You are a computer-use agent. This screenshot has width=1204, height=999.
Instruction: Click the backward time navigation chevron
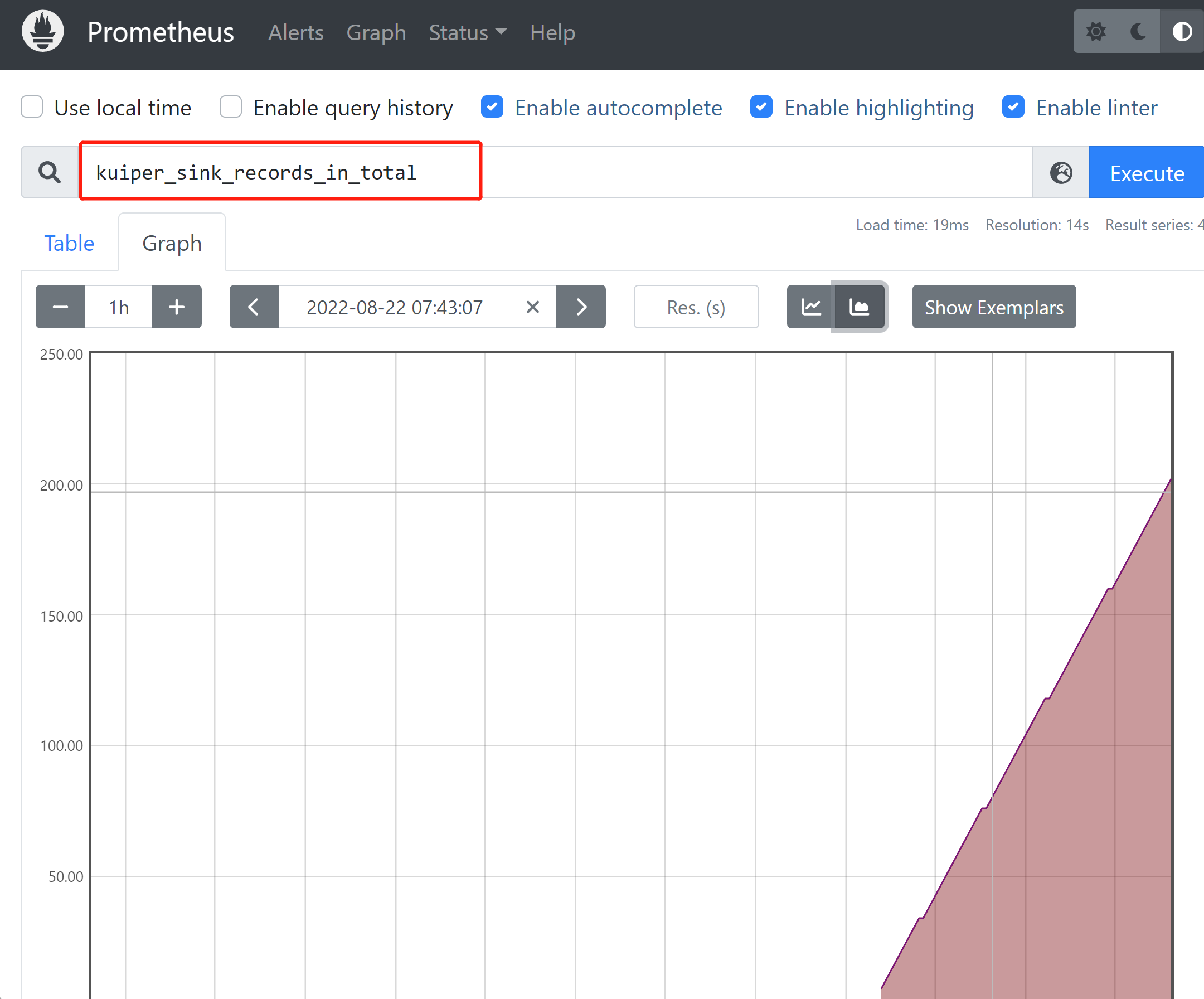click(x=254, y=307)
